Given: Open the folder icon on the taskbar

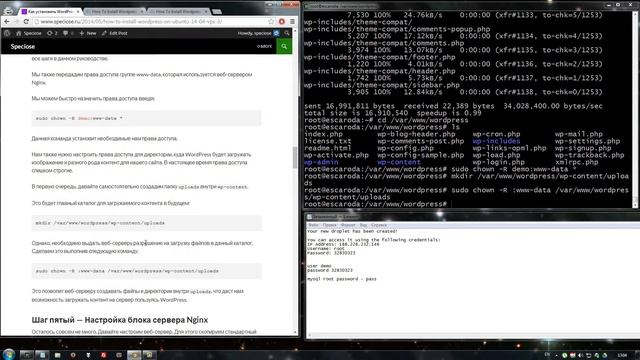Looking at the screenshot, I should click(x=58, y=355).
